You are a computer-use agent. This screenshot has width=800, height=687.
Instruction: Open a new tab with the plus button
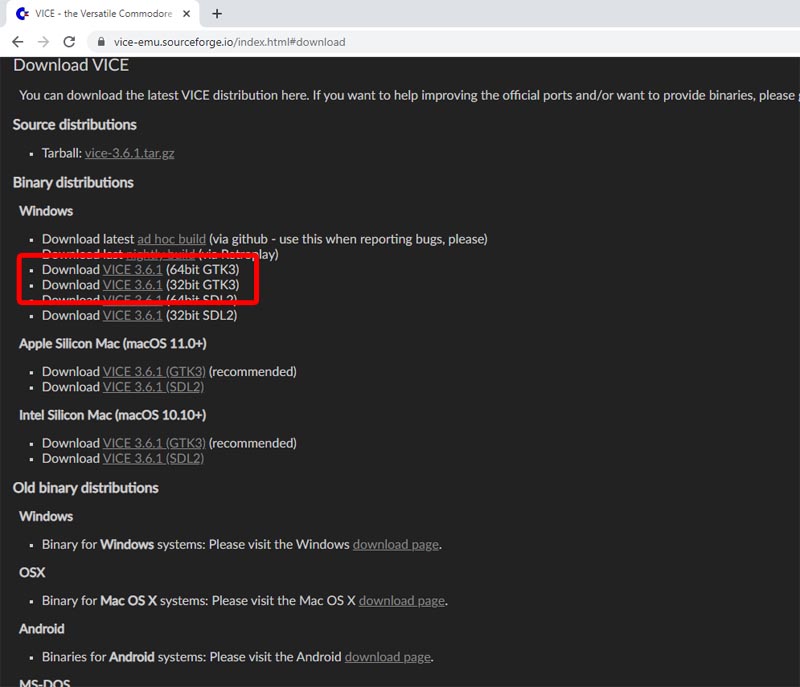coord(217,14)
